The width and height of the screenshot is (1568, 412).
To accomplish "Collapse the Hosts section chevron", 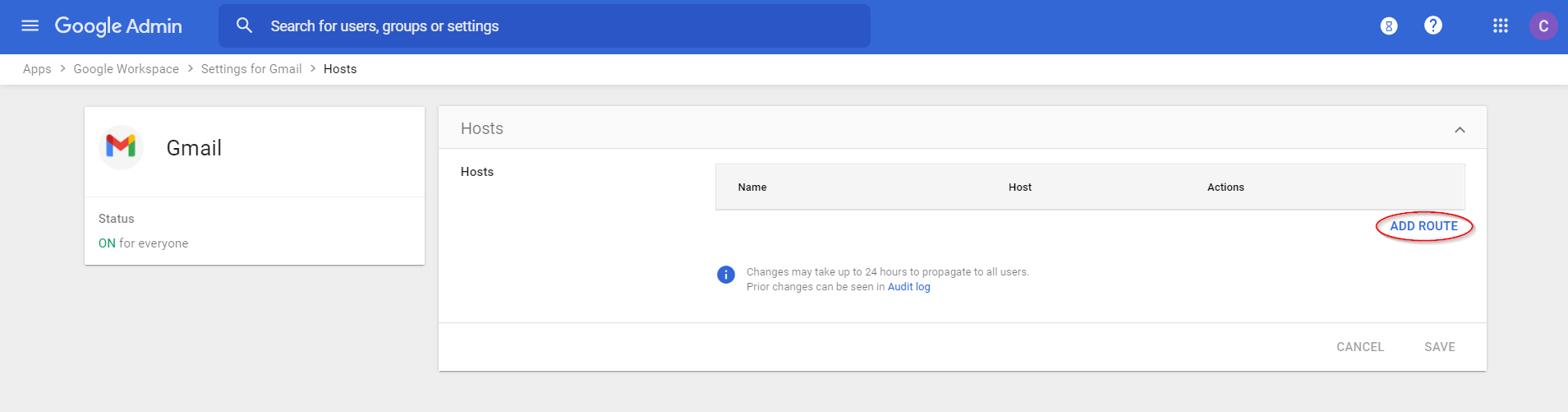I will tap(1460, 129).
